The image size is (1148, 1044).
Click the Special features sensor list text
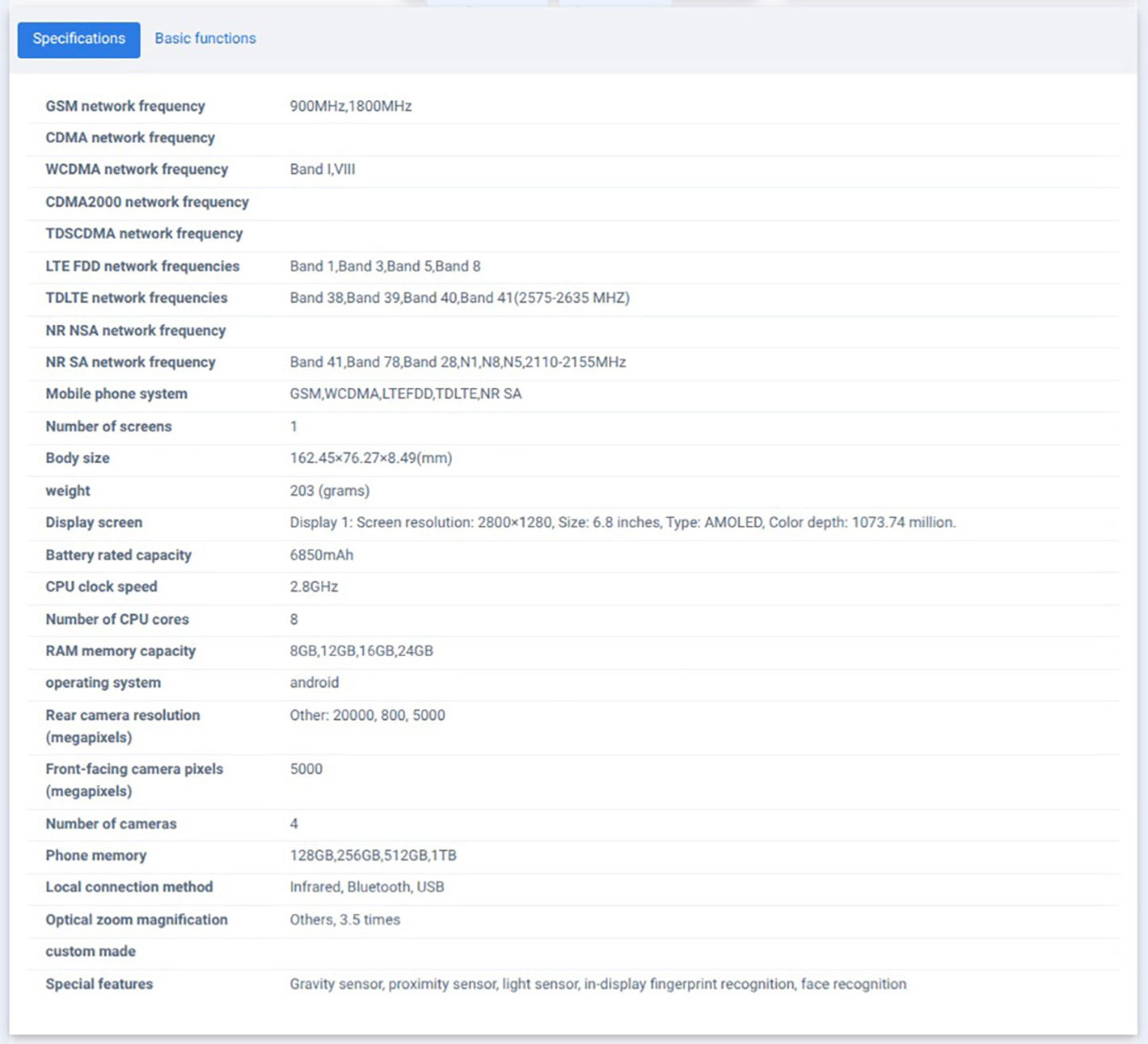598,983
